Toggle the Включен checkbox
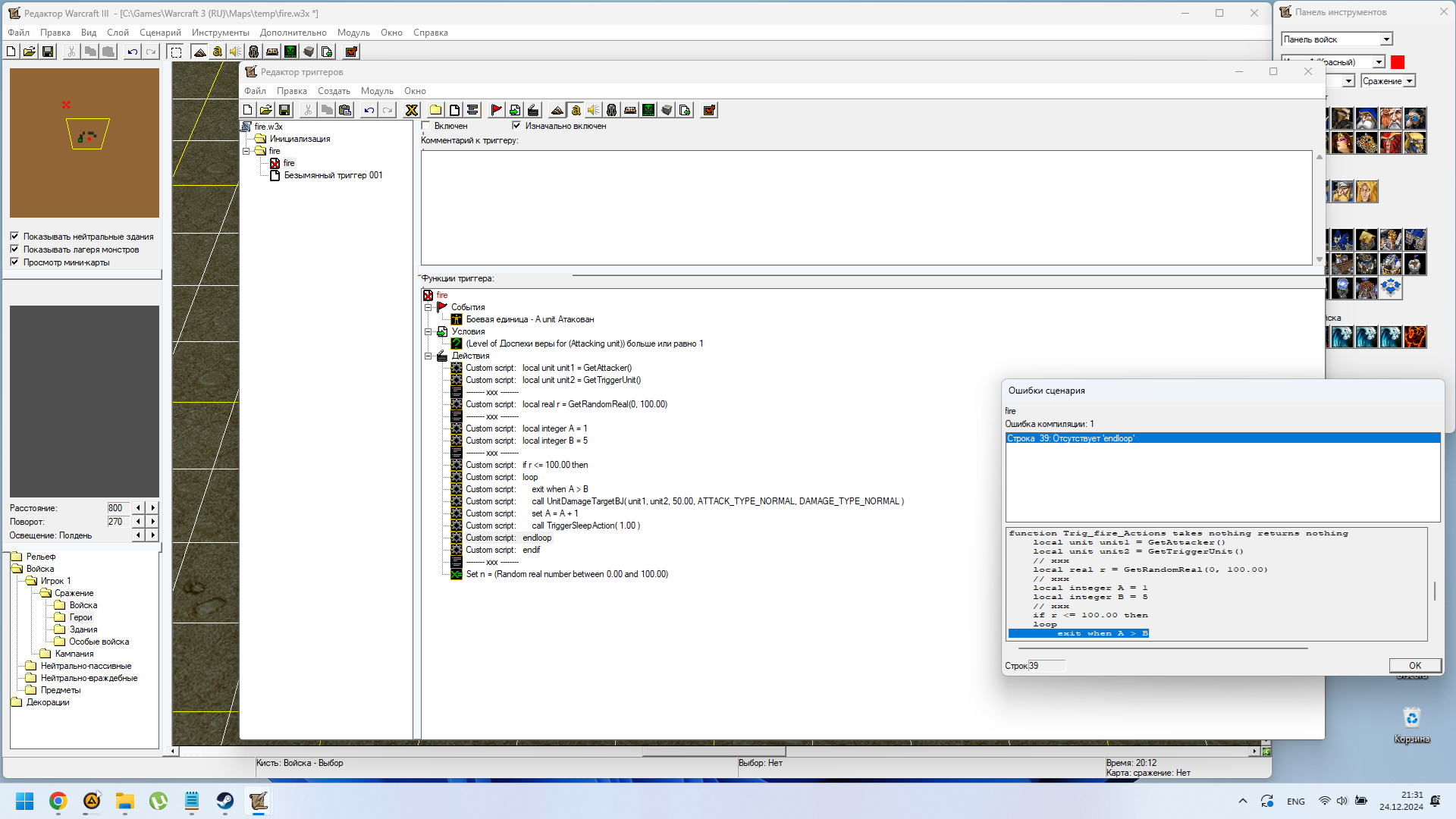This screenshot has width=1456, height=819. pyautogui.click(x=426, y=126)
